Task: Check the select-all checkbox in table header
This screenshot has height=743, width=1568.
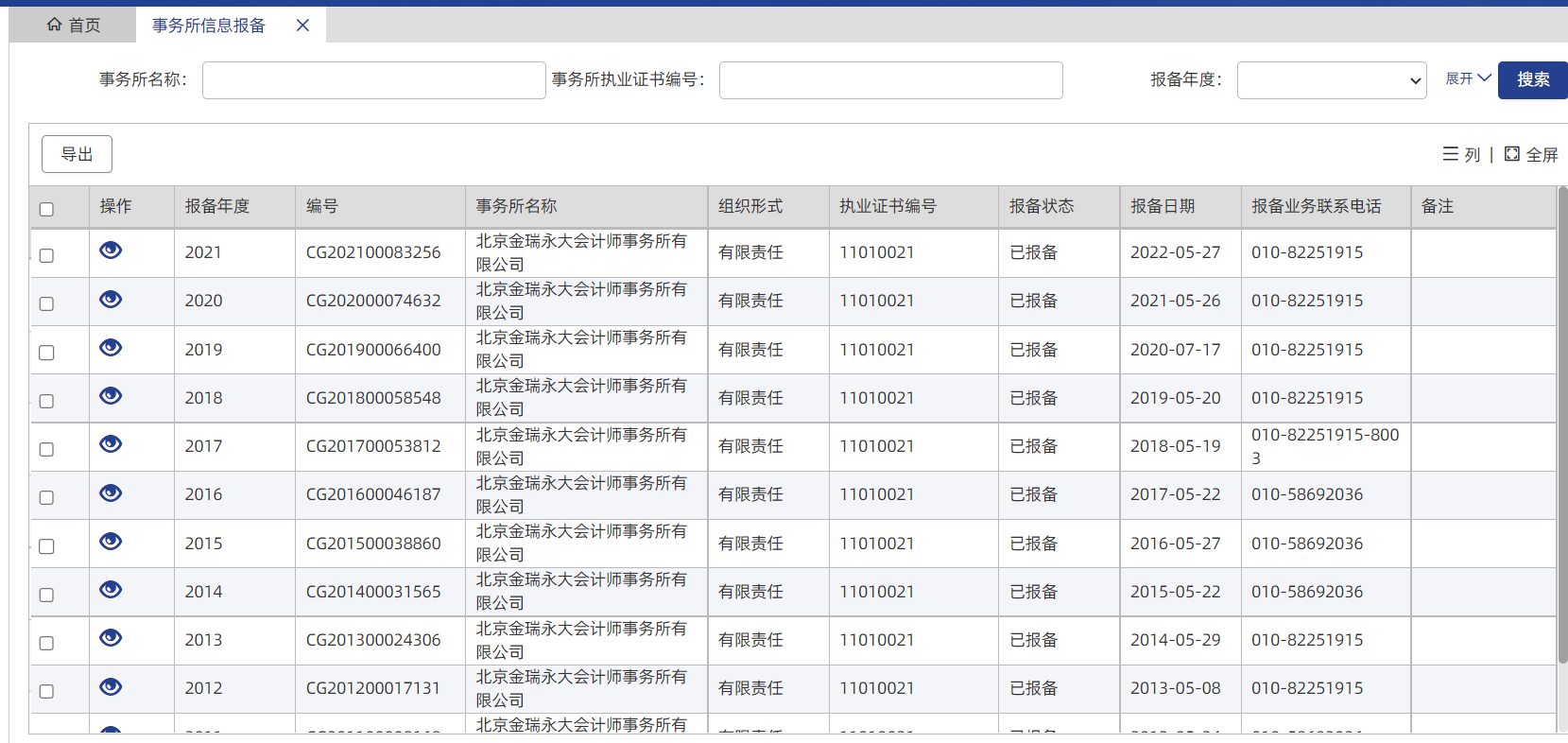Action: [x=46, y=209]
